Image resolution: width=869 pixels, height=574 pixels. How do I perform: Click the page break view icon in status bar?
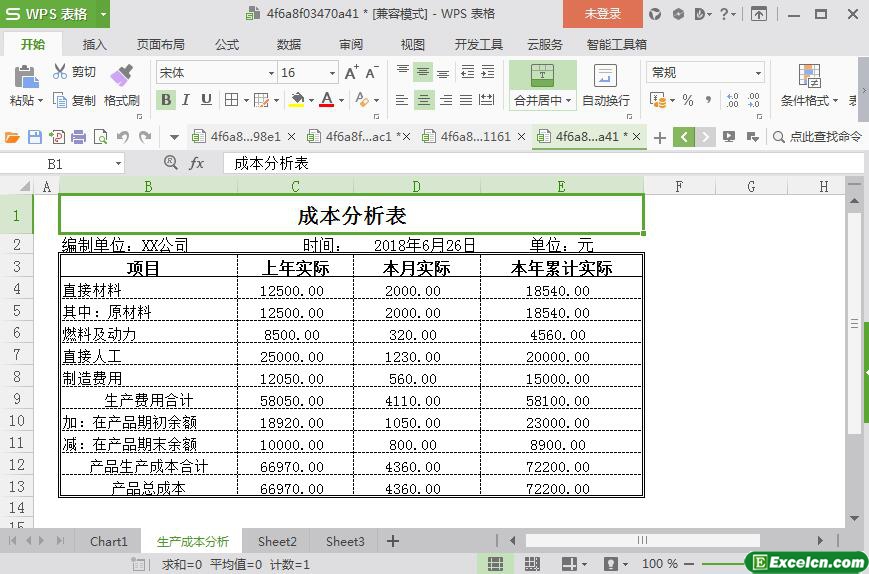[531, 564]
